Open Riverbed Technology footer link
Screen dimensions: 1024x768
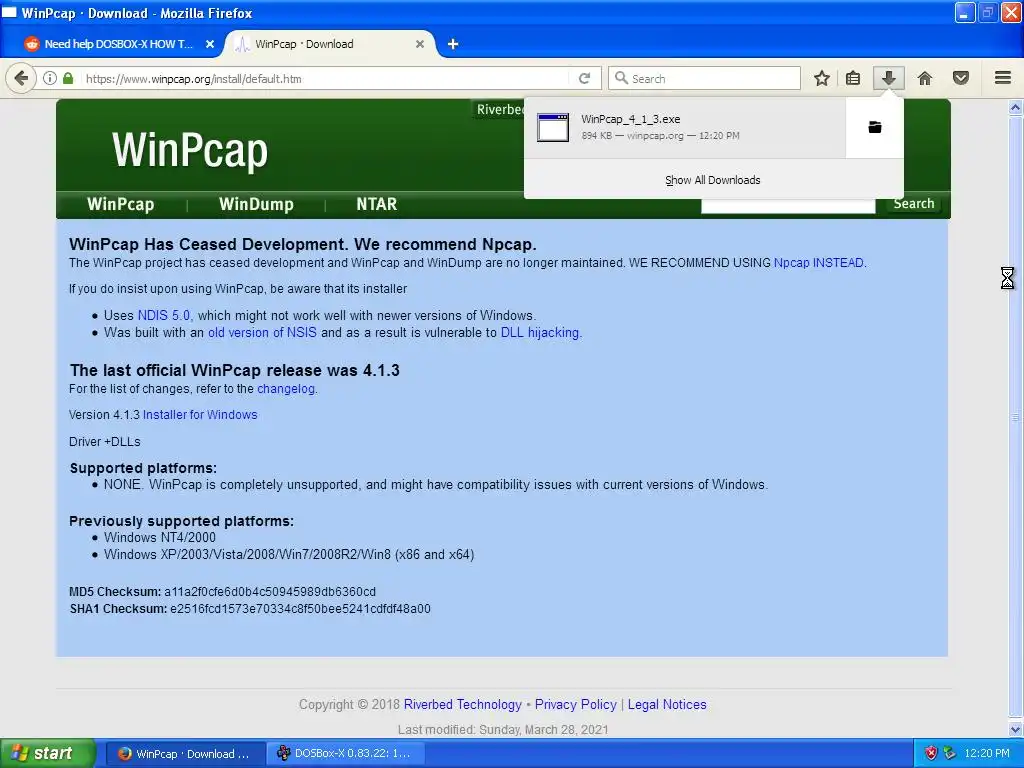(x=462, y=705)
